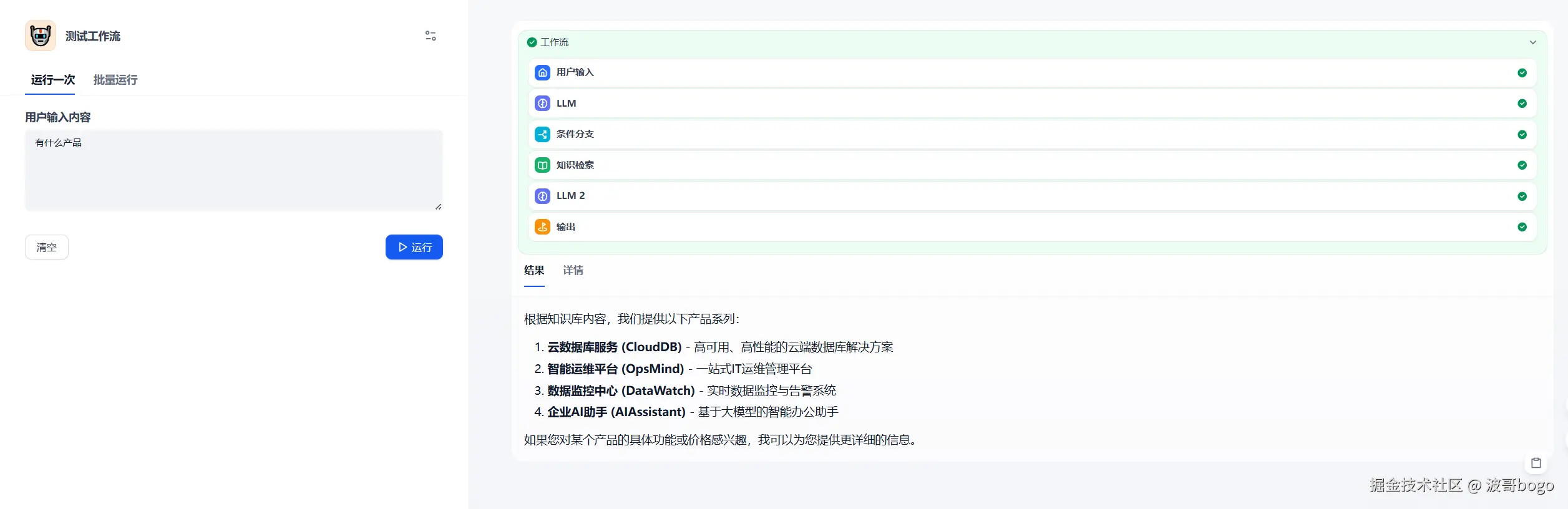Click the 用户输入内容 label
The image size is (1568, 509).
pyautogui.click(x=58, y=117)
